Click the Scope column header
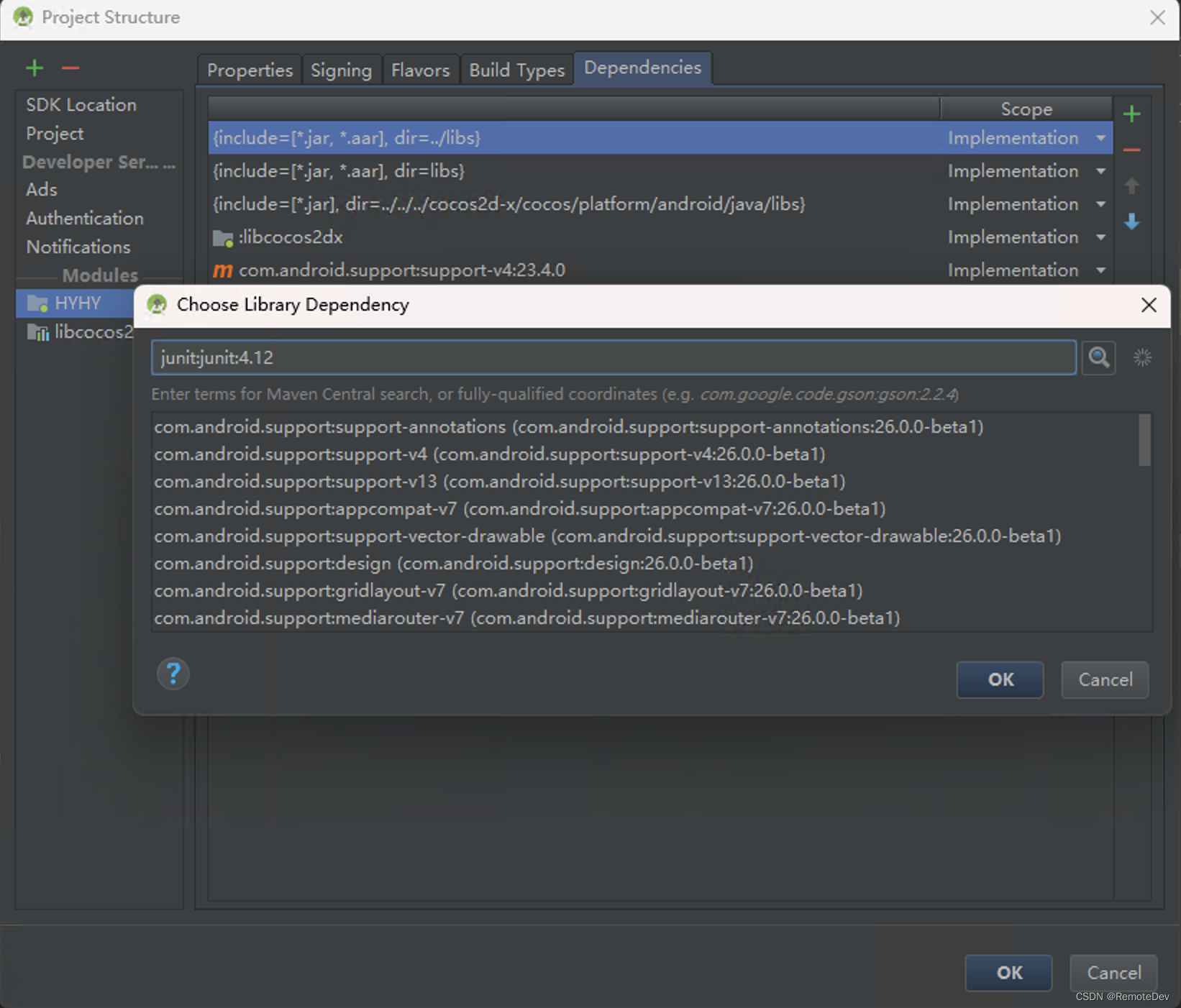Viewport: 1181px width, 1008px height. 1026,109
